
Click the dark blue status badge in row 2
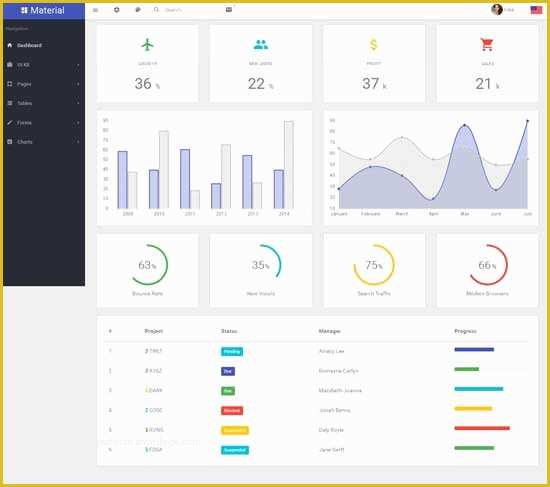228,371
